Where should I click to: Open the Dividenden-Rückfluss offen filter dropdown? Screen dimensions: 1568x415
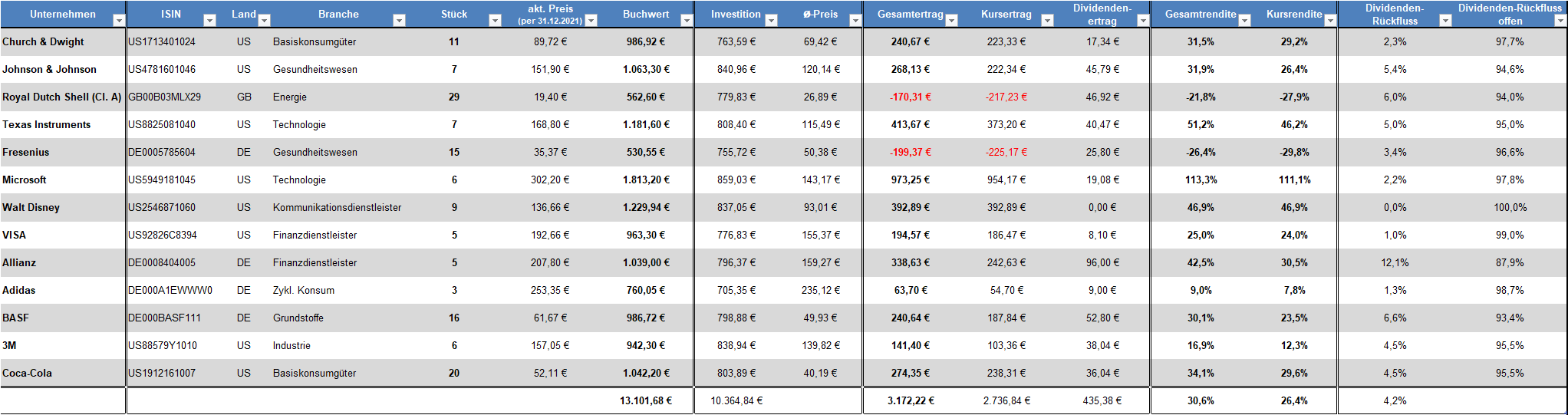pos(1560,21)
